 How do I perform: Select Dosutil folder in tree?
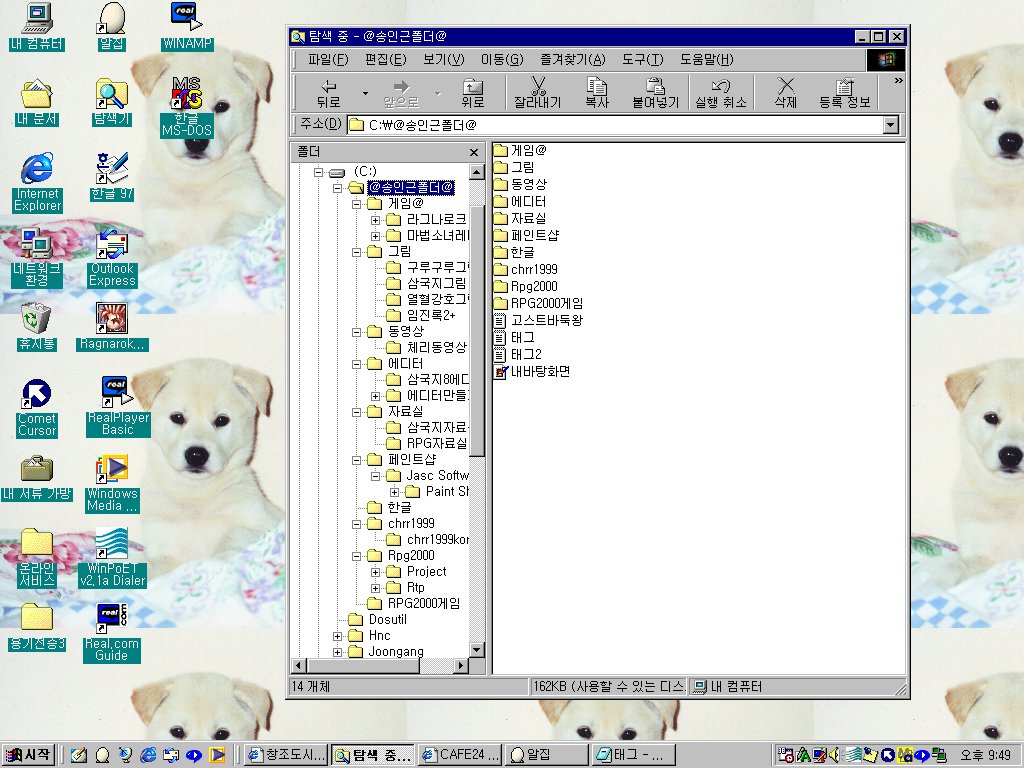(x=377, y=619)
